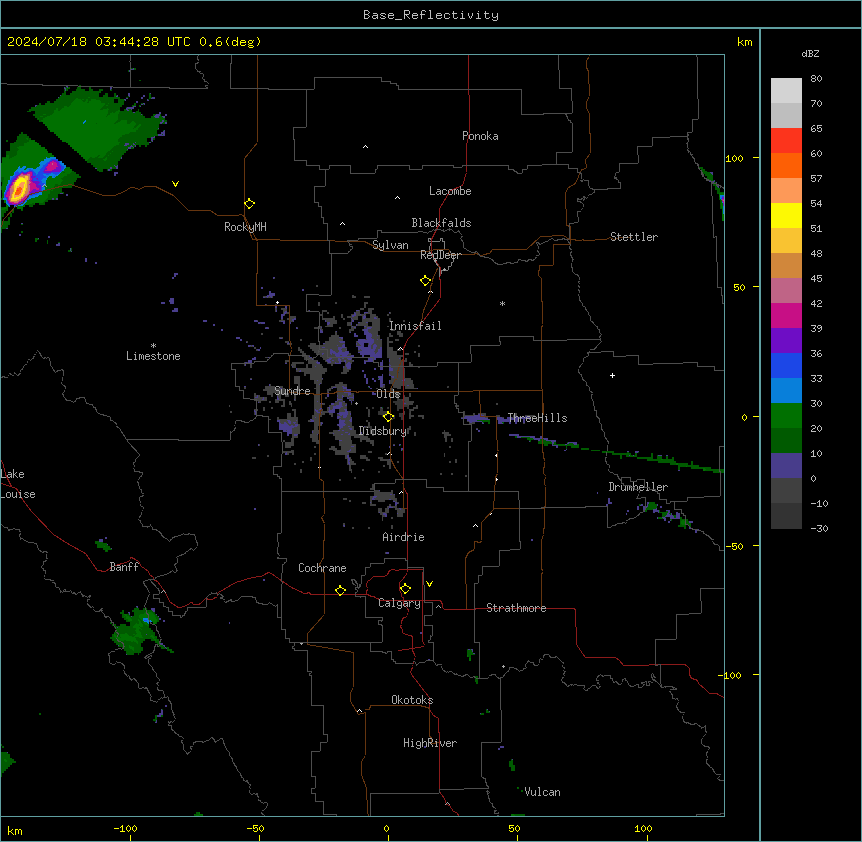Click the 100 label on the bottom axis

(x=643, y=828)
